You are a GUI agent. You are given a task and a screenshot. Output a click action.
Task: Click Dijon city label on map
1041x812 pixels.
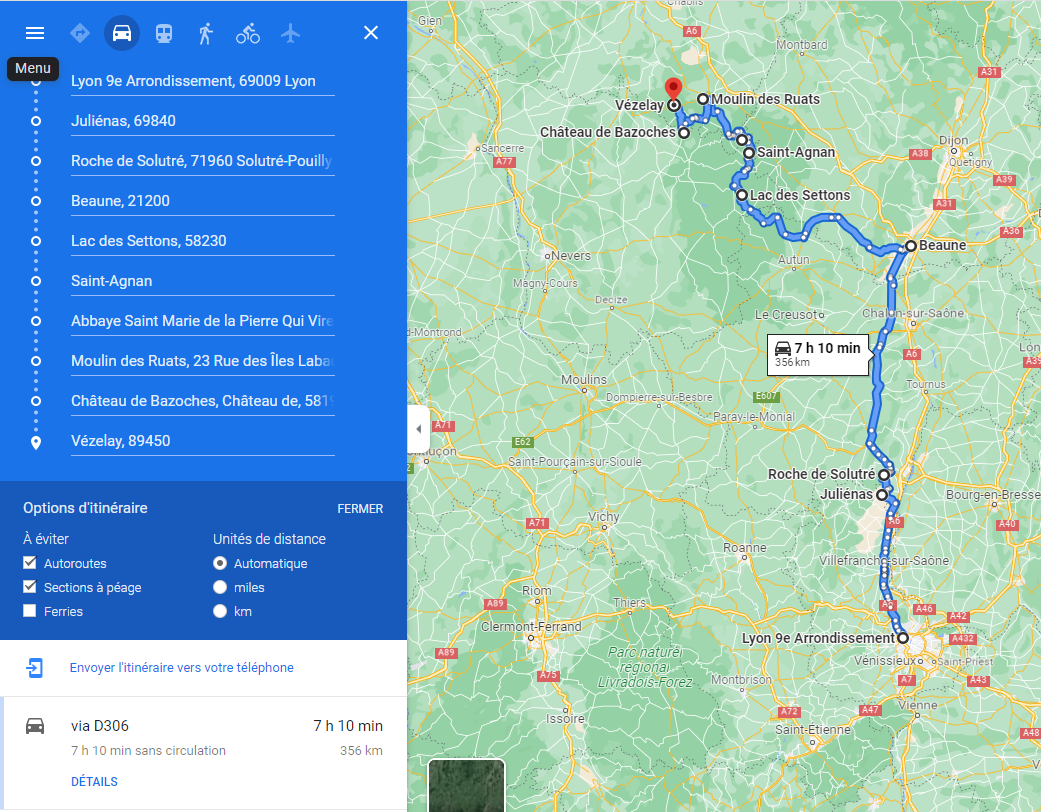953,140
